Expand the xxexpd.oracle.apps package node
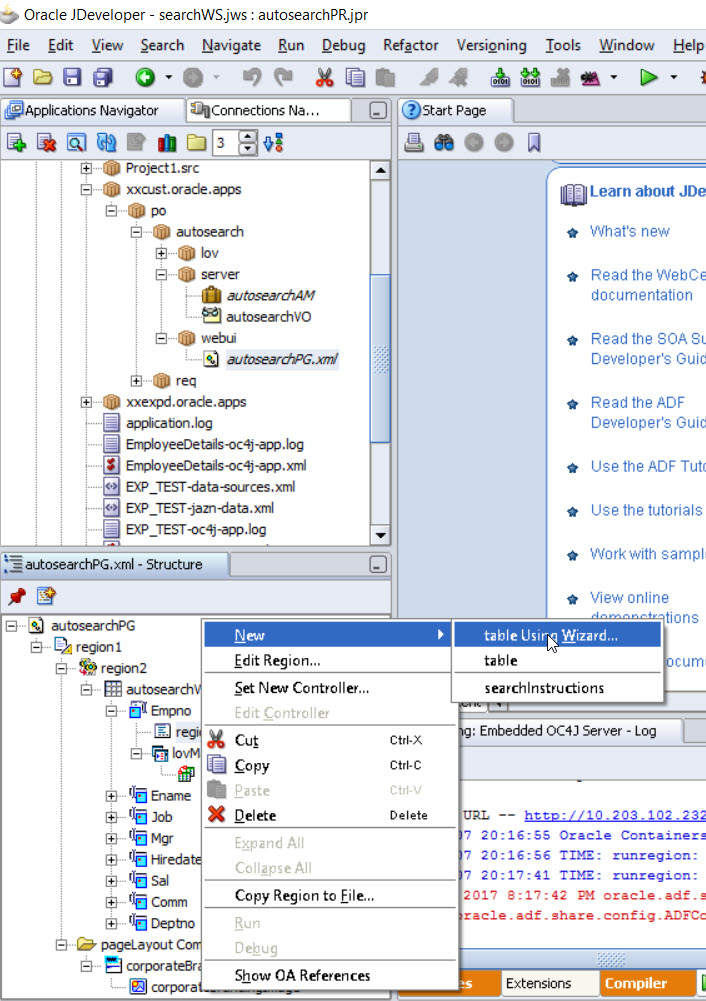 tap(86, 402)
